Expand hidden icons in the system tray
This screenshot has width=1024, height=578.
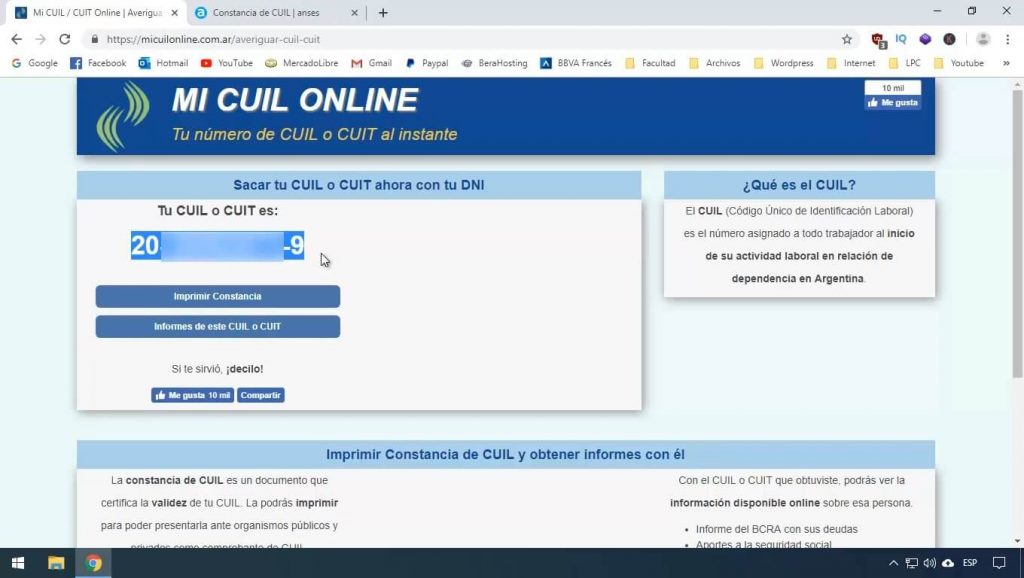click(x=893, y=562)
